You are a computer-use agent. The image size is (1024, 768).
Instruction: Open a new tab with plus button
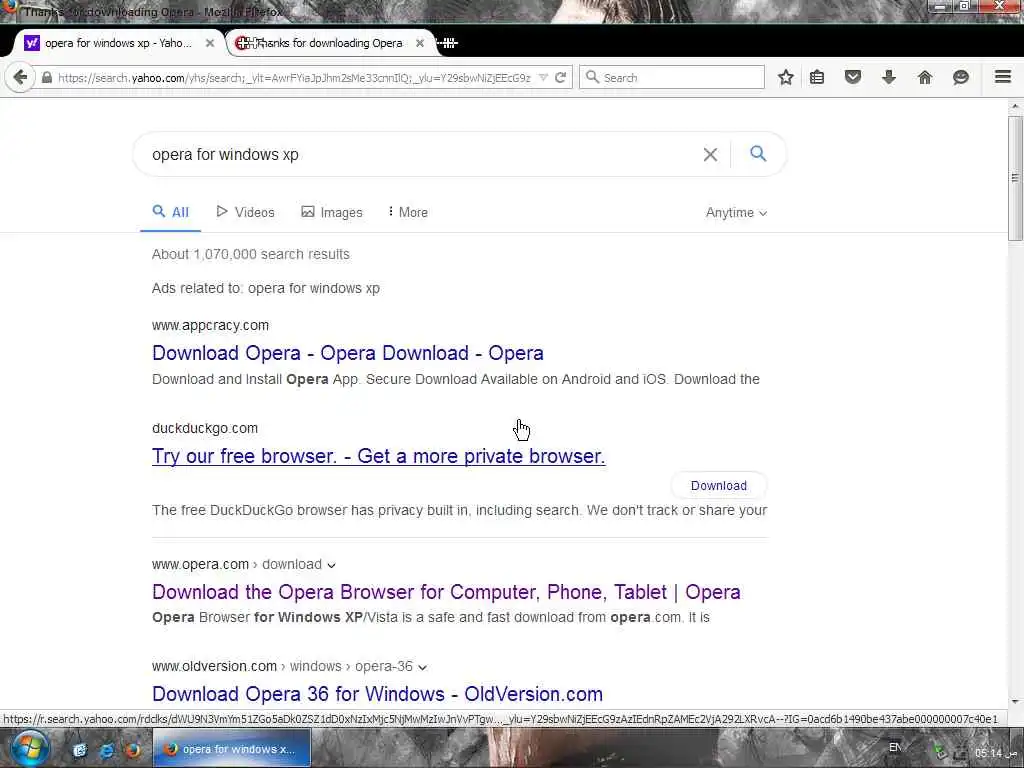point(449,43)
